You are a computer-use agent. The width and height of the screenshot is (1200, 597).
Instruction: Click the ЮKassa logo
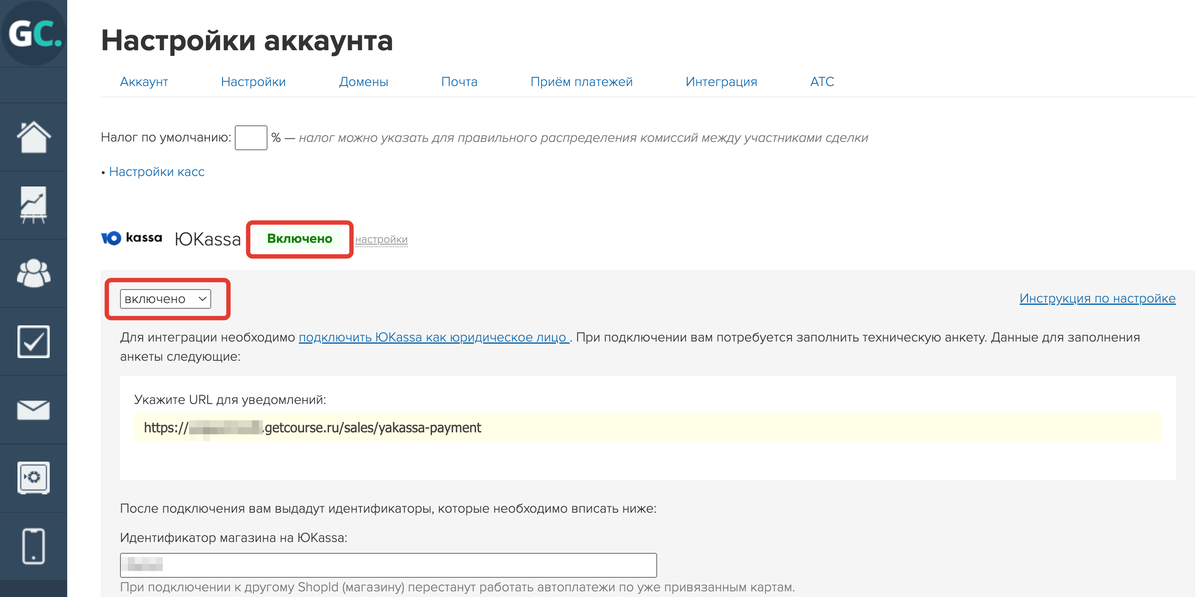(131, 238)
